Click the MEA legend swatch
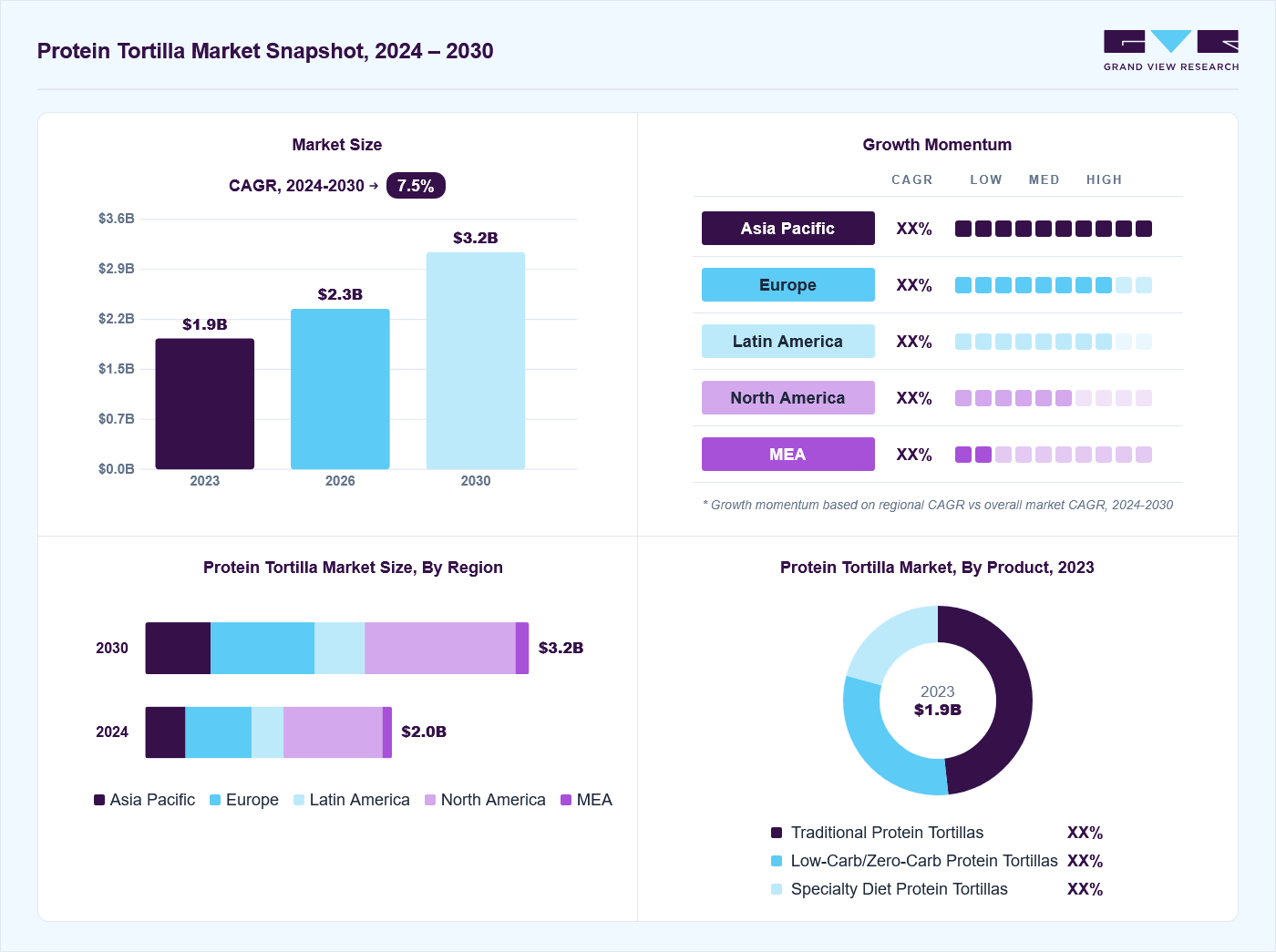Screen dimensions: 1276x952 (566, 800)
